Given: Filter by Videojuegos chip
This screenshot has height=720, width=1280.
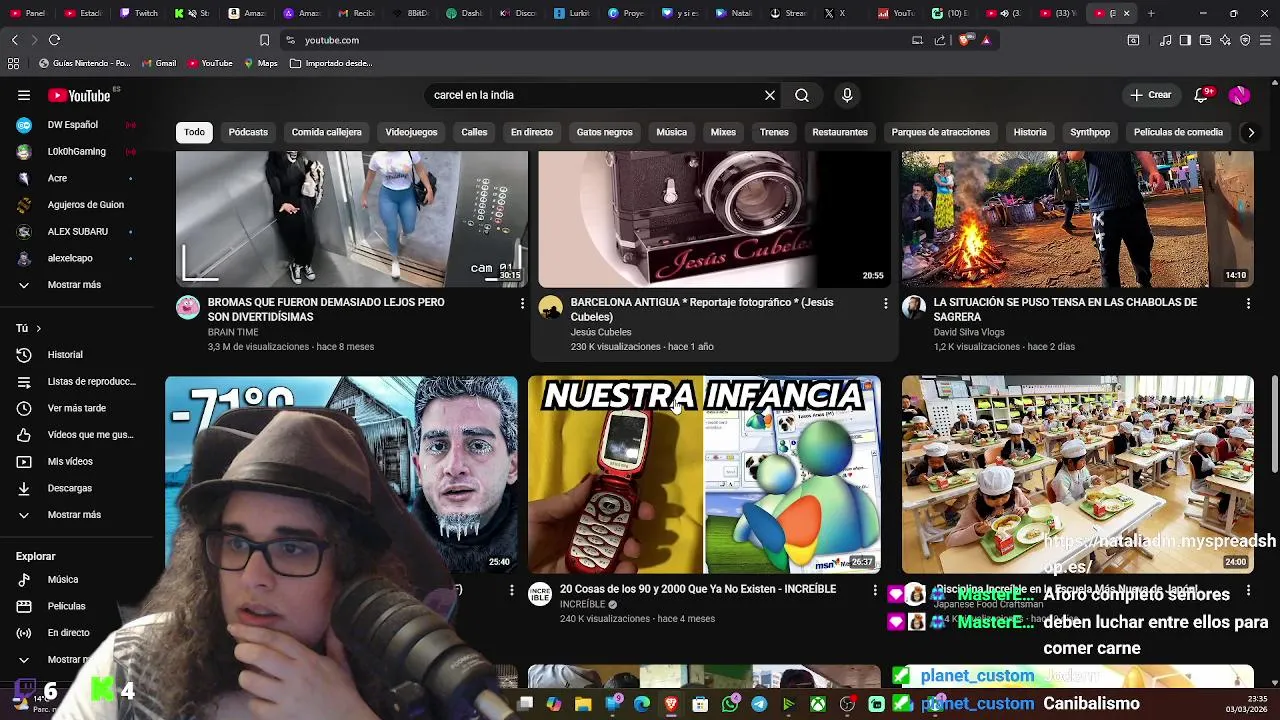Looking at the screenshot, I should 411,132.
